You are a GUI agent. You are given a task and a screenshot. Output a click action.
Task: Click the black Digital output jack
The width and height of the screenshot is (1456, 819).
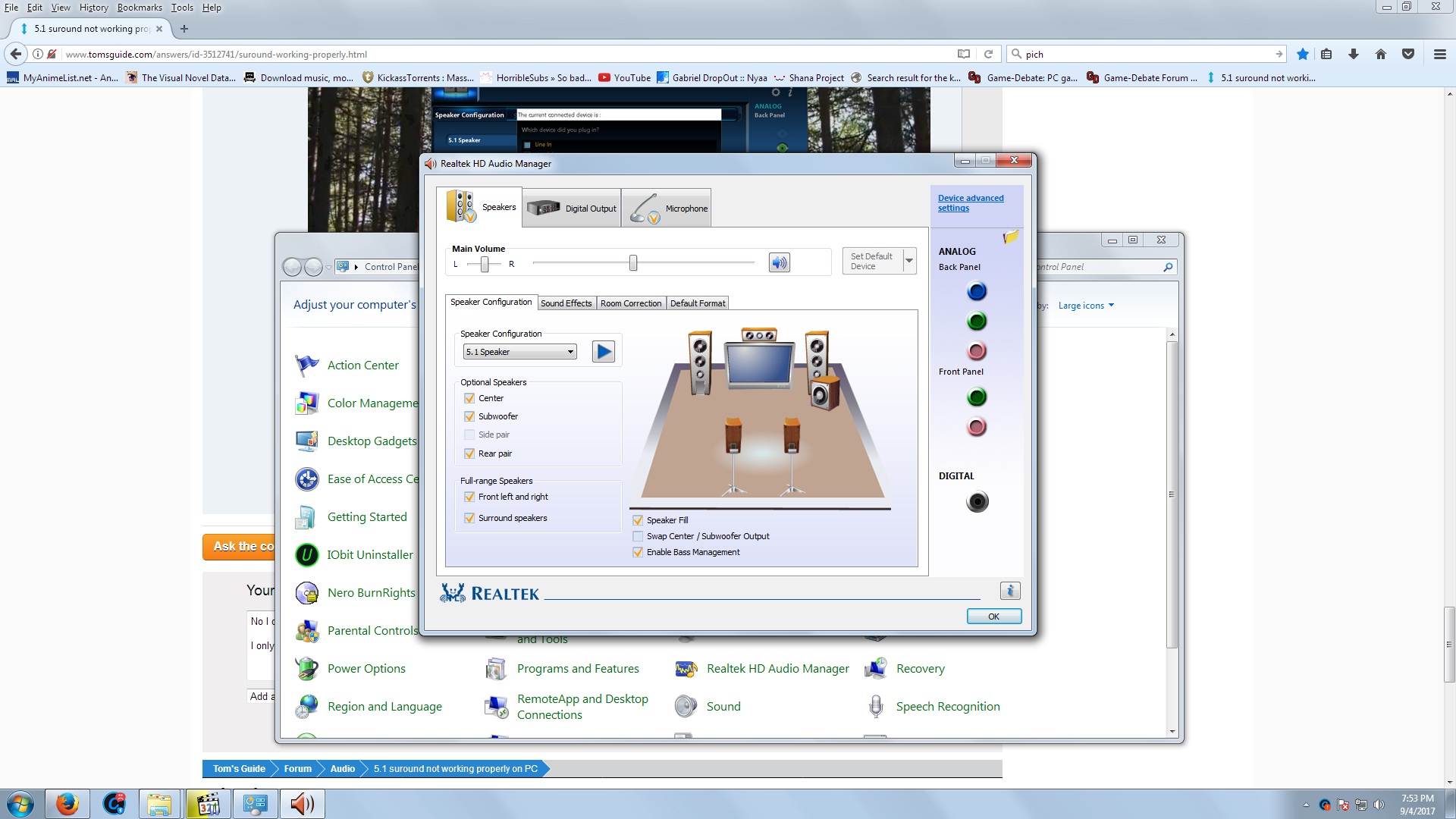(977, 502)
